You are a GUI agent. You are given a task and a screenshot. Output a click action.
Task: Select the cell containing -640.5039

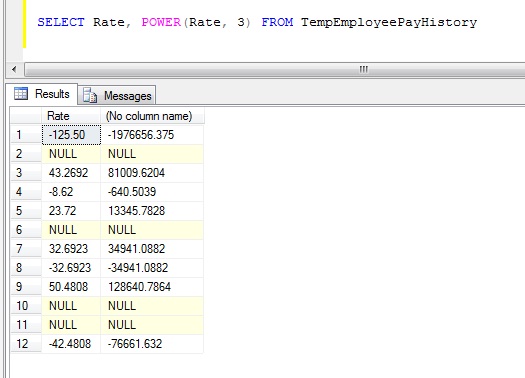pyautogui.click(x=152, y=192)
